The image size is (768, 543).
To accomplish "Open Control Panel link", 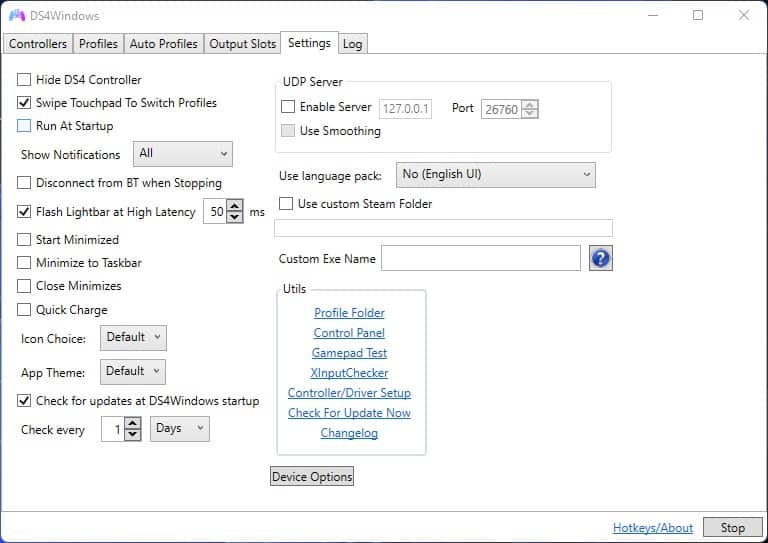I will coord(349,333).
